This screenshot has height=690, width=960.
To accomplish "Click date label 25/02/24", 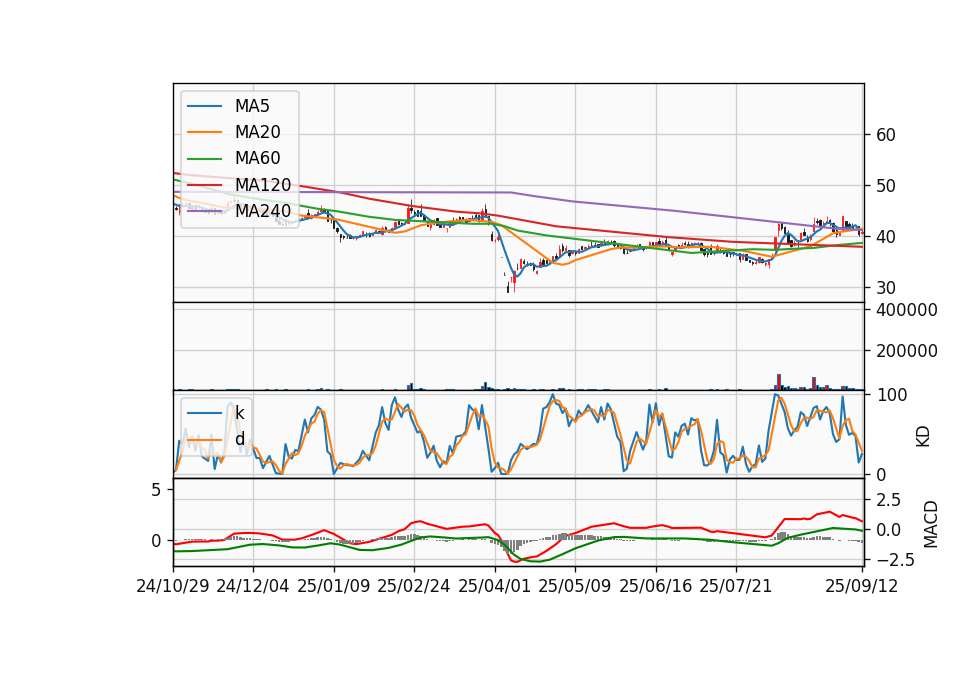I will 414,586.
